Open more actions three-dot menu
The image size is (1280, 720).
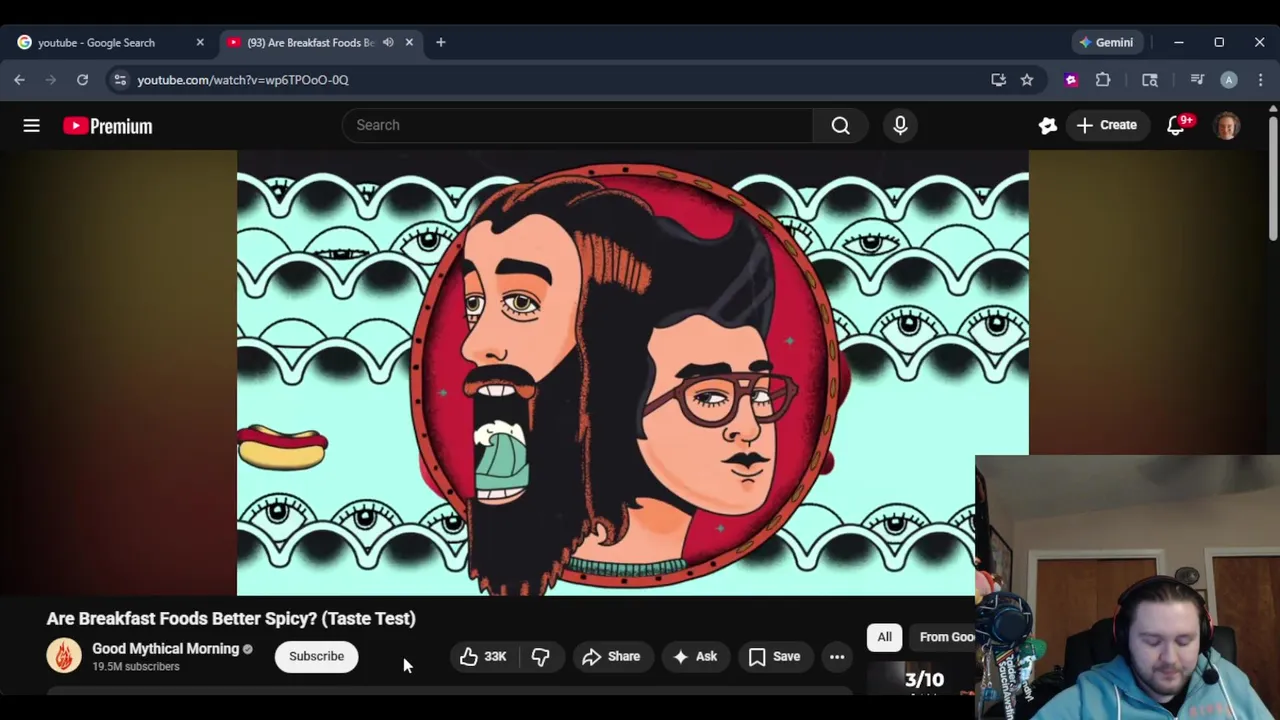(837, 656)
